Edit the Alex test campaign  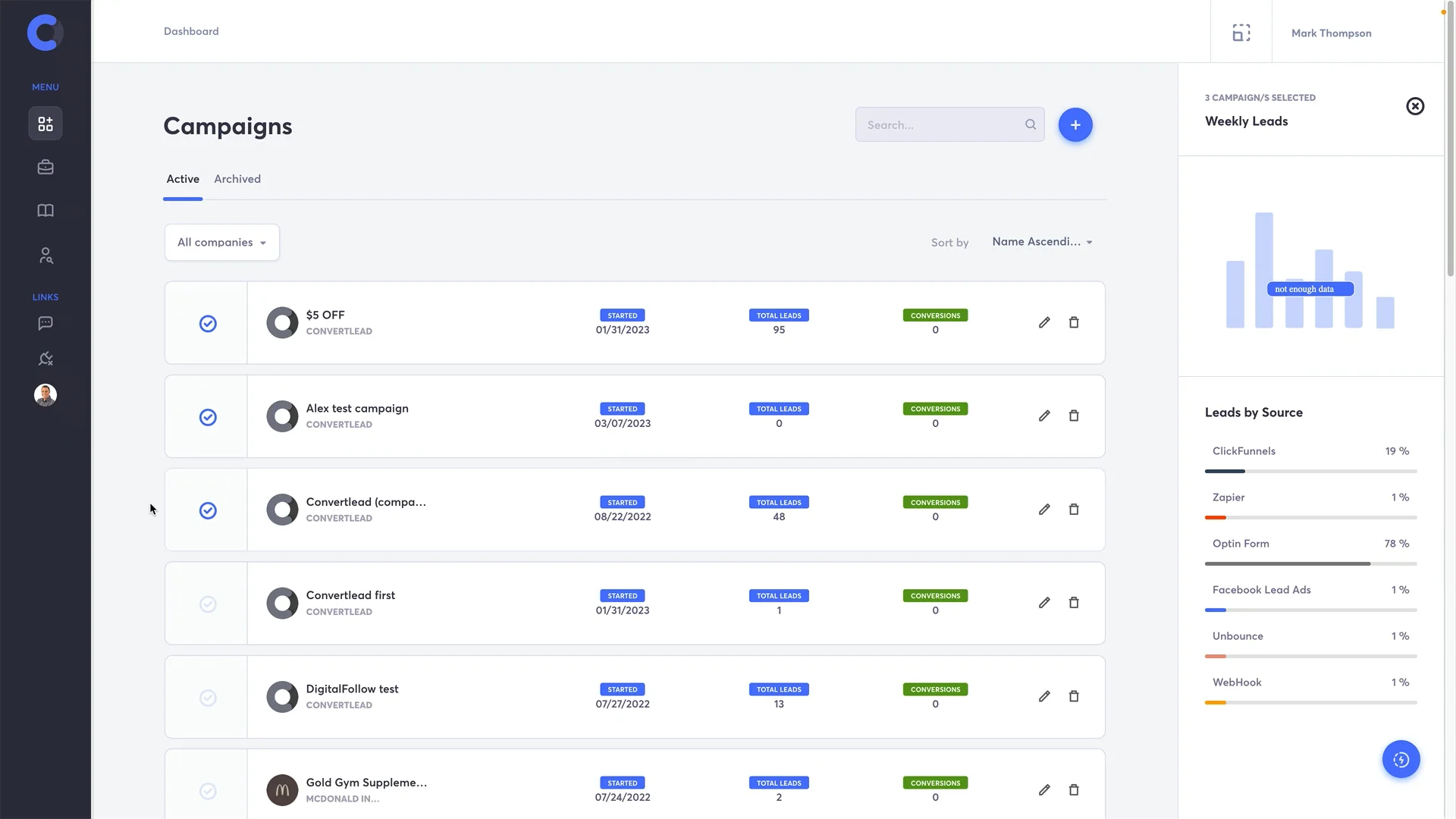[1044, 416]
